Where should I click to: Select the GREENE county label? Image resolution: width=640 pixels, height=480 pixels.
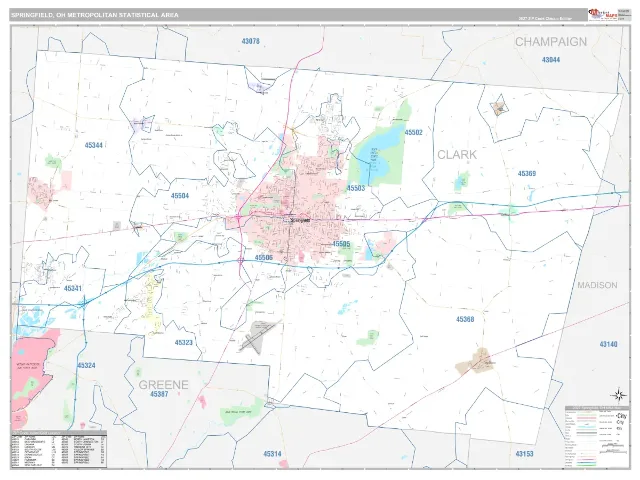164,384
